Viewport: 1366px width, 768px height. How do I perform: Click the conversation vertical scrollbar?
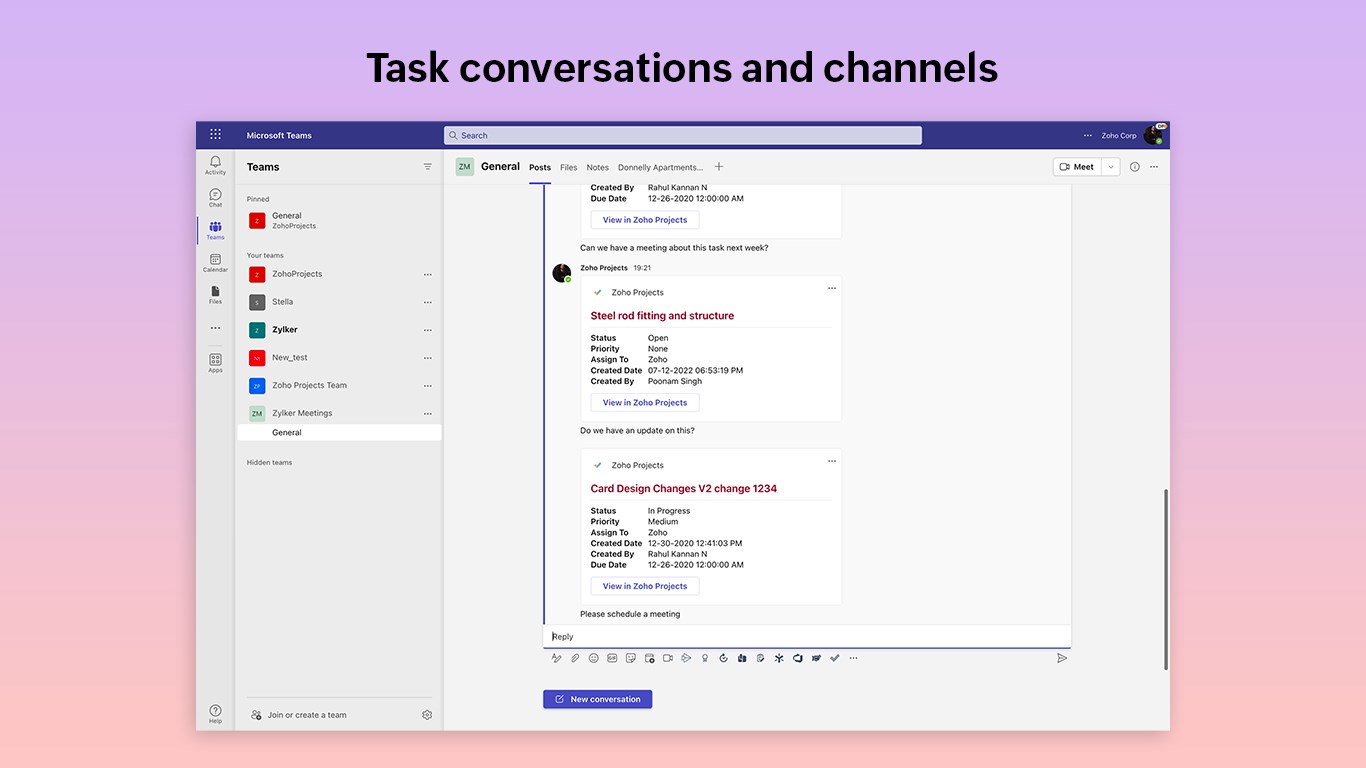1166,580
